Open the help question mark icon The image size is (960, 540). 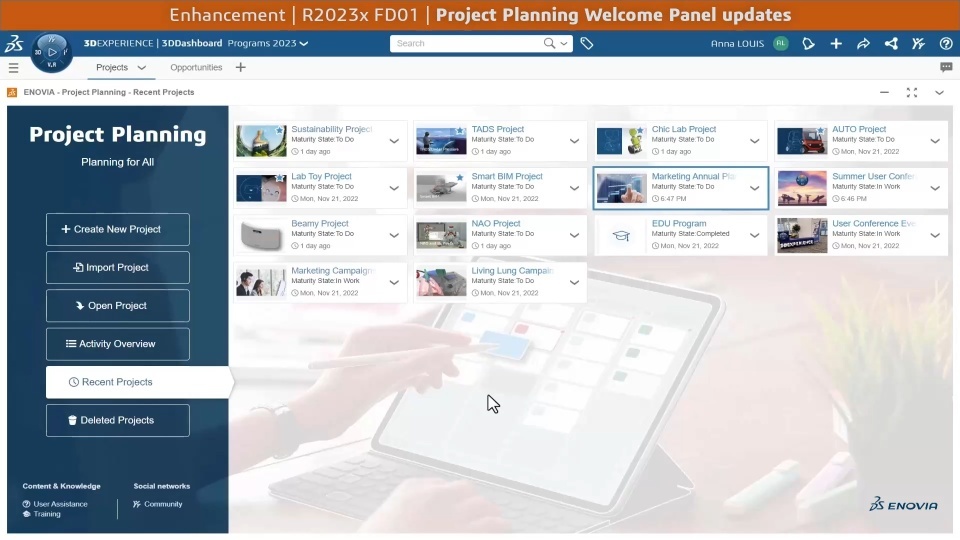(x=946, y=43)
